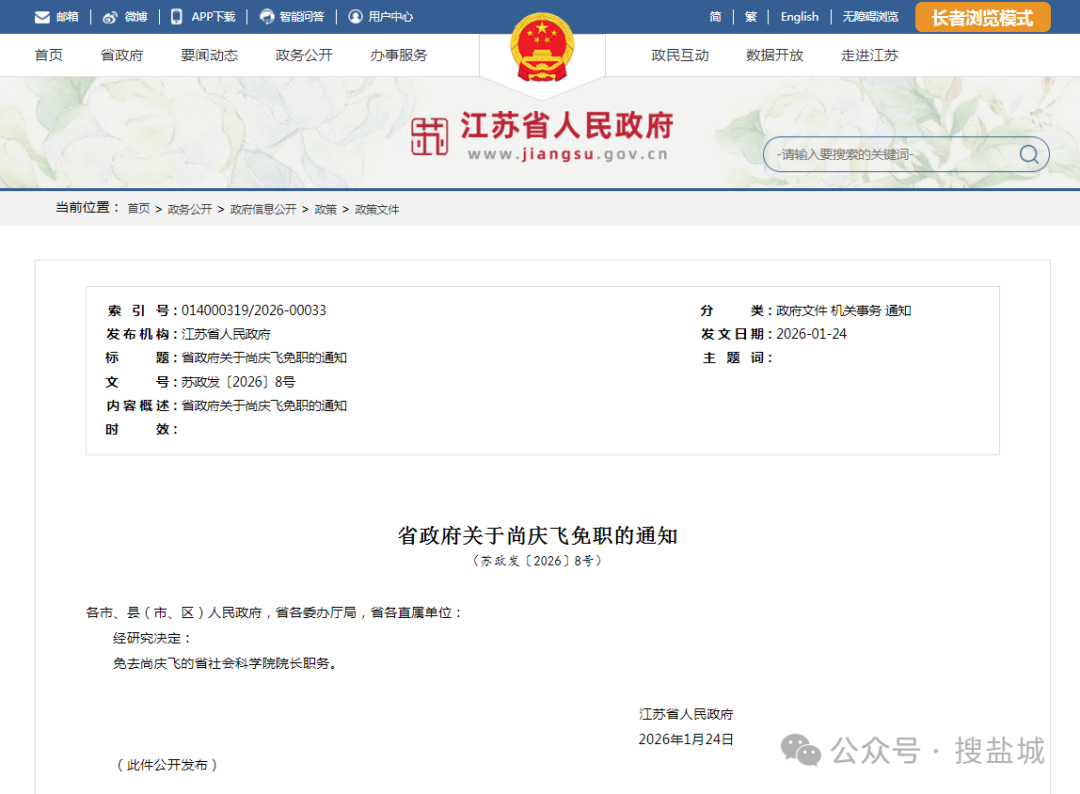
Task: Switch to traditional Chinese 繁
Action: click(x=751, y=17)
